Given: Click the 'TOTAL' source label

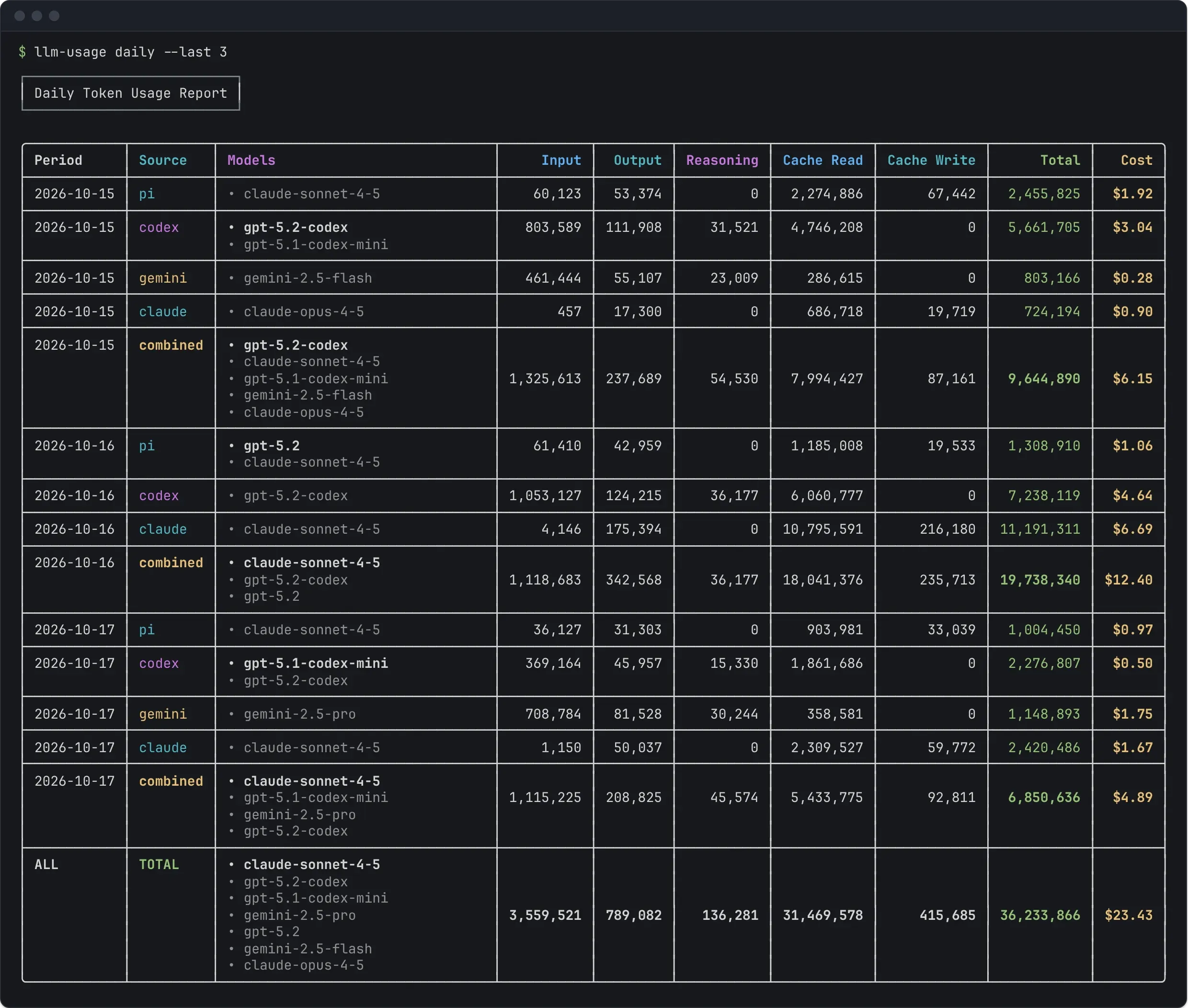Looking at the screenshot, I should point(159,865).
